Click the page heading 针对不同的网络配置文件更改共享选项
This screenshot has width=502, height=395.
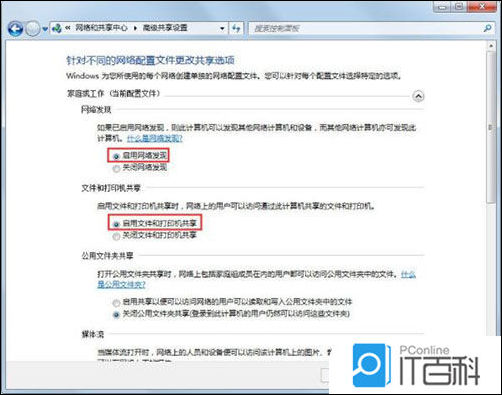click(150, 60)
